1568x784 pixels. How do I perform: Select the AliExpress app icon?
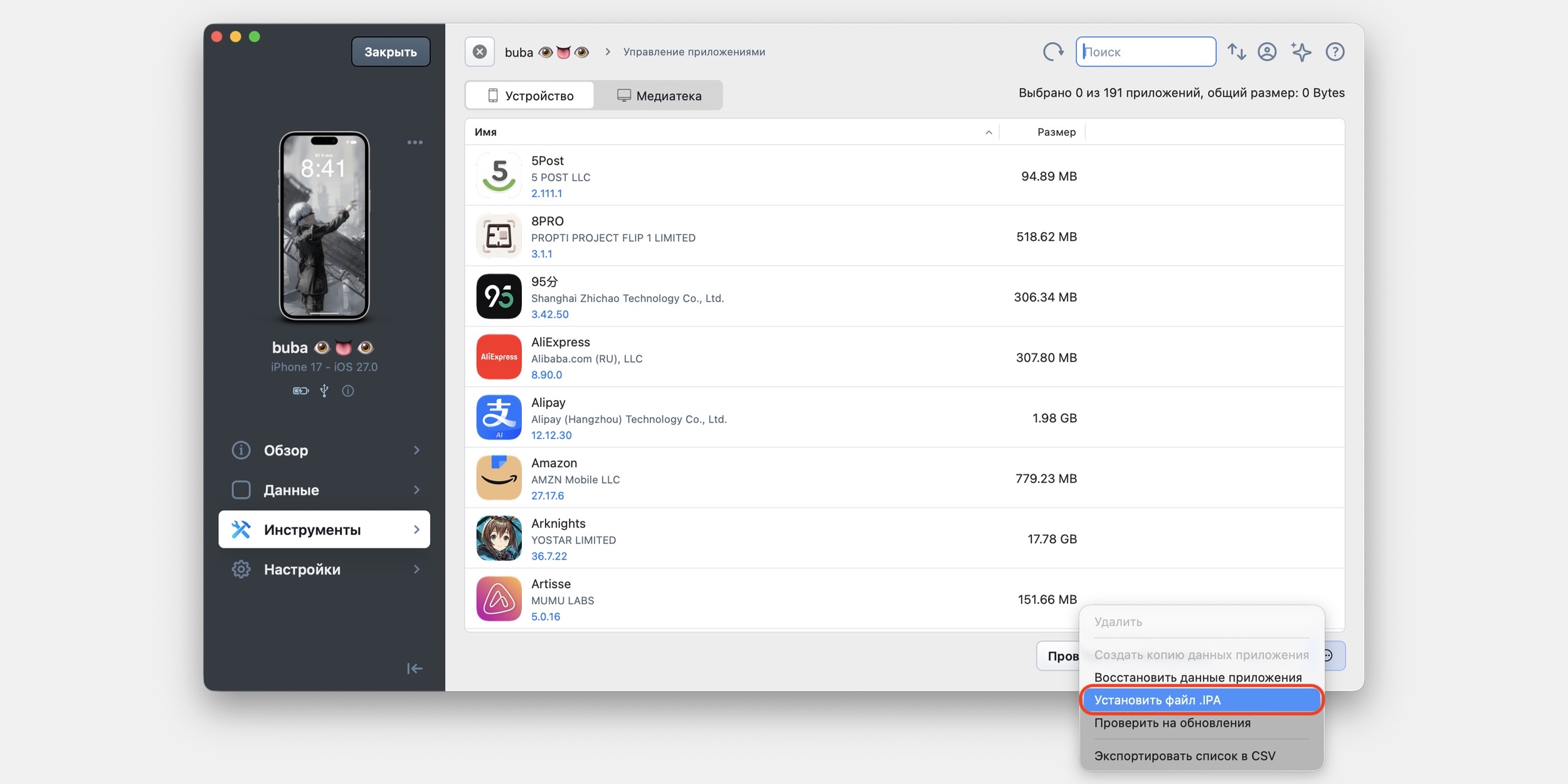tap(499, 357)
